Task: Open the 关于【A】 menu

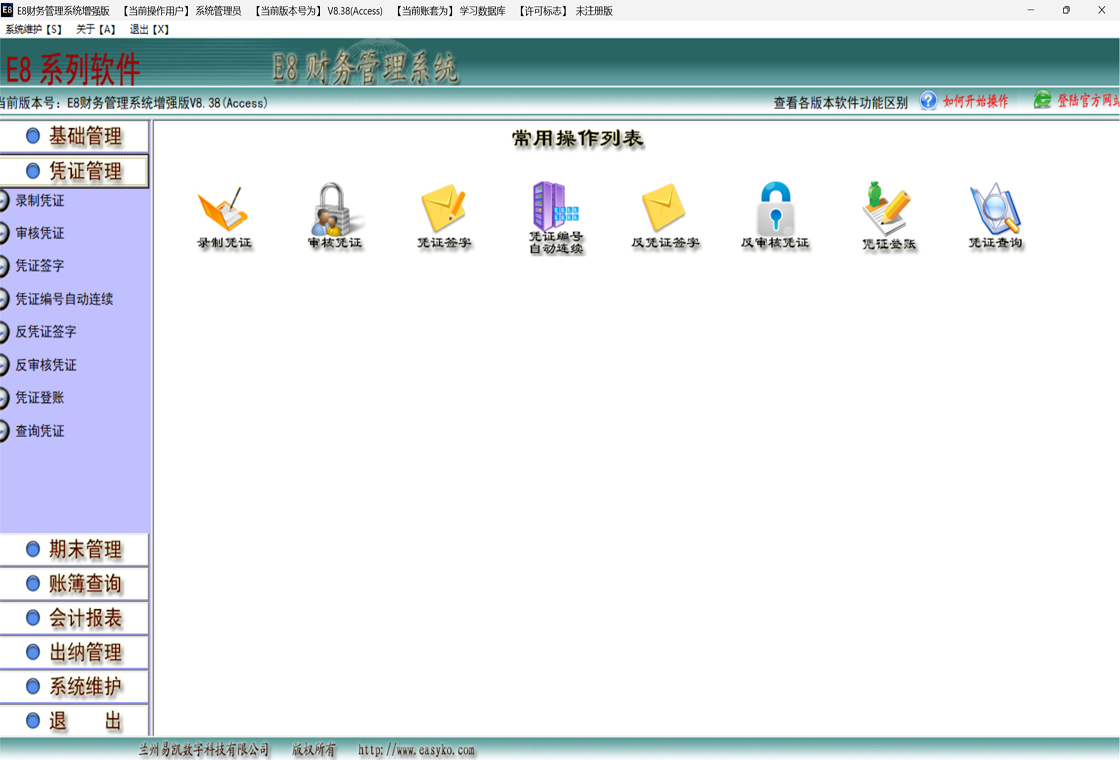Action: [96, 30]
